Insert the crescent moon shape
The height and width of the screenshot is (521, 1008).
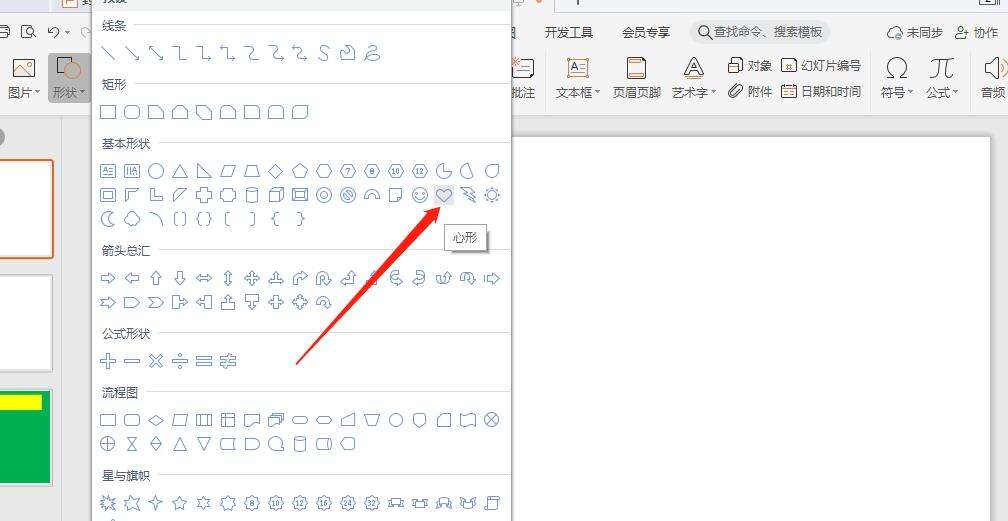click(108, 219)
